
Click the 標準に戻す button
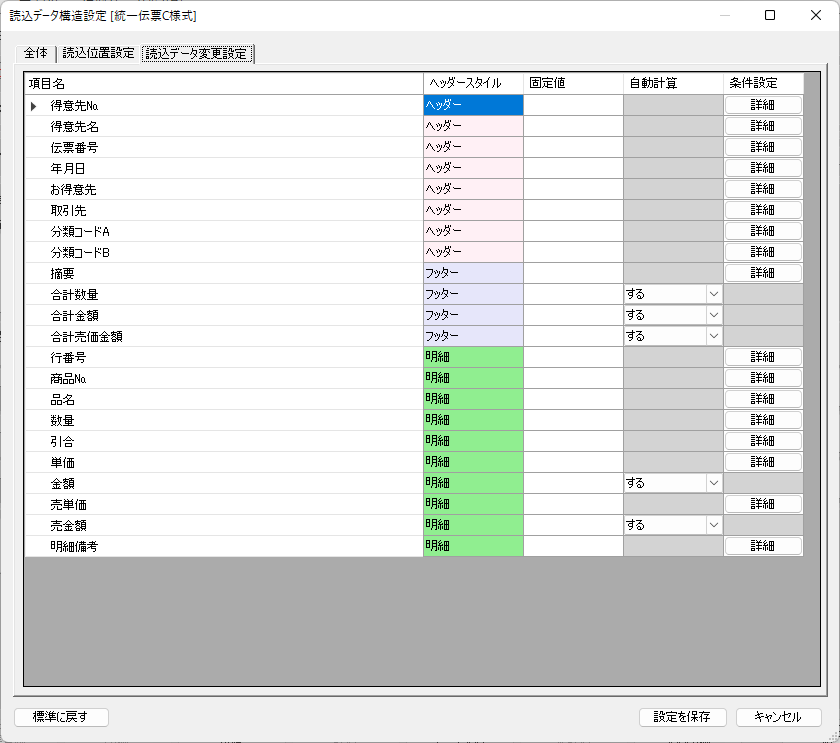tap(61, 717)
